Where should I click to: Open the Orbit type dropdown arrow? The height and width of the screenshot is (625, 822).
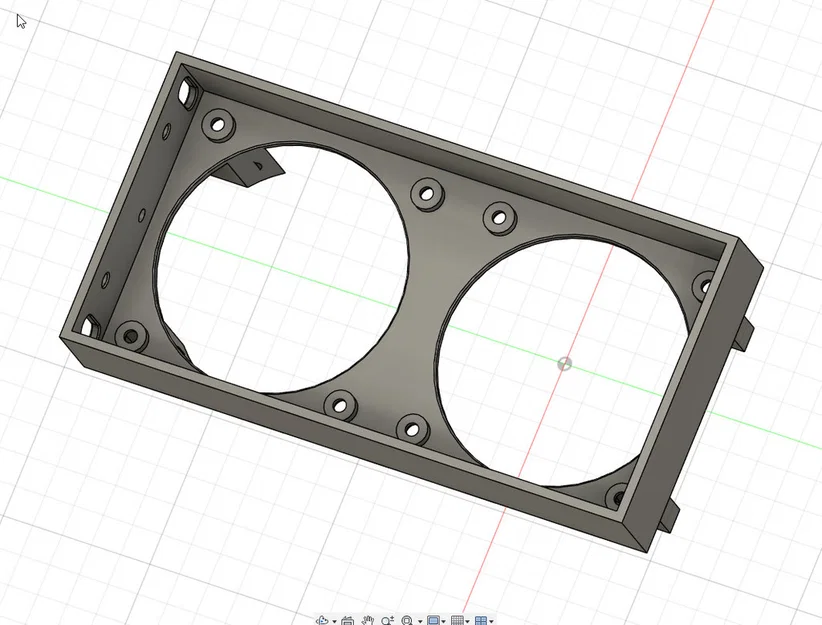click(334, 621)
